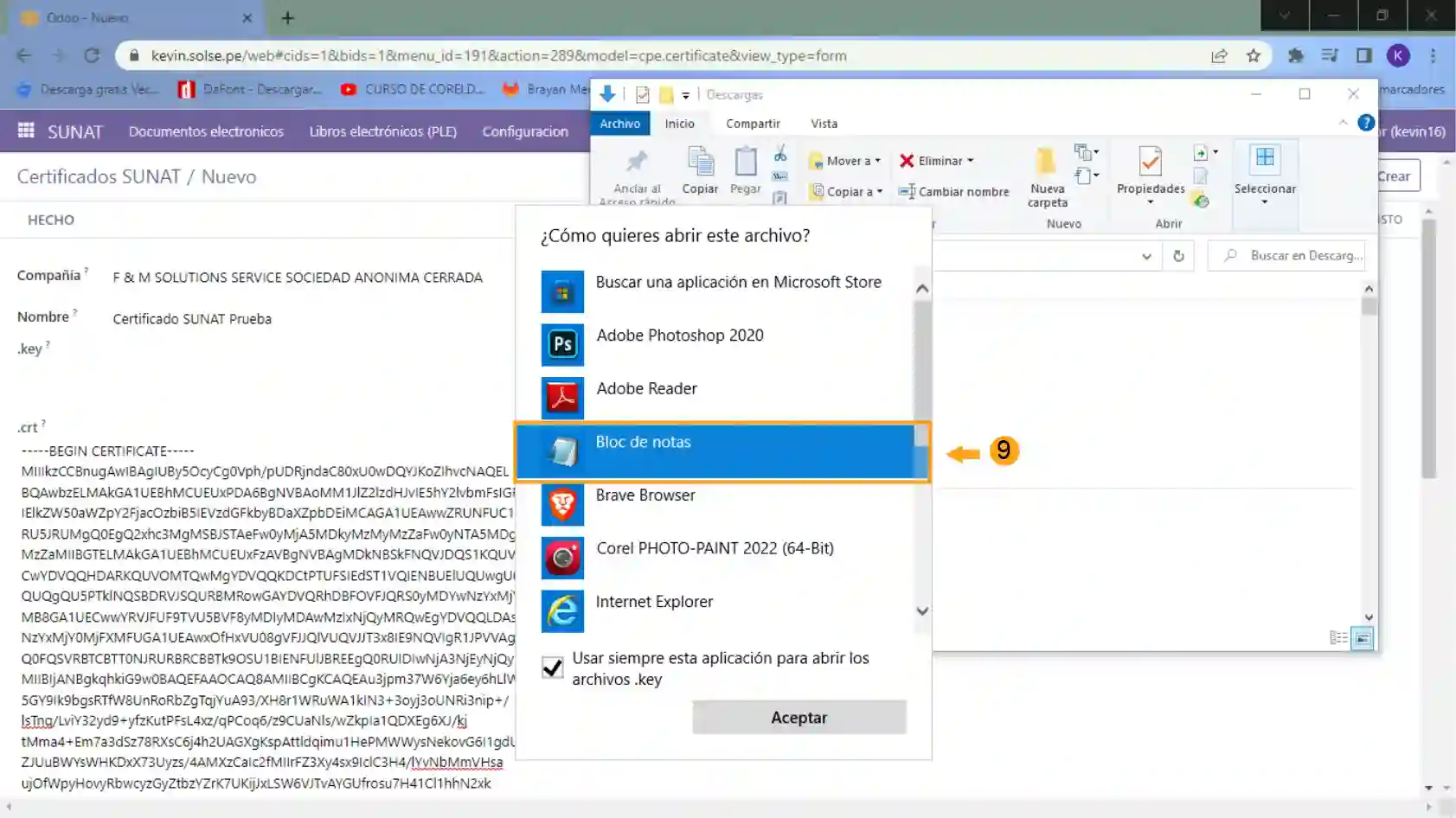Click the Propiedades check icon in Explorer title bar
The width and height of the screenshot is (1456, 818).
click(642, 94)
